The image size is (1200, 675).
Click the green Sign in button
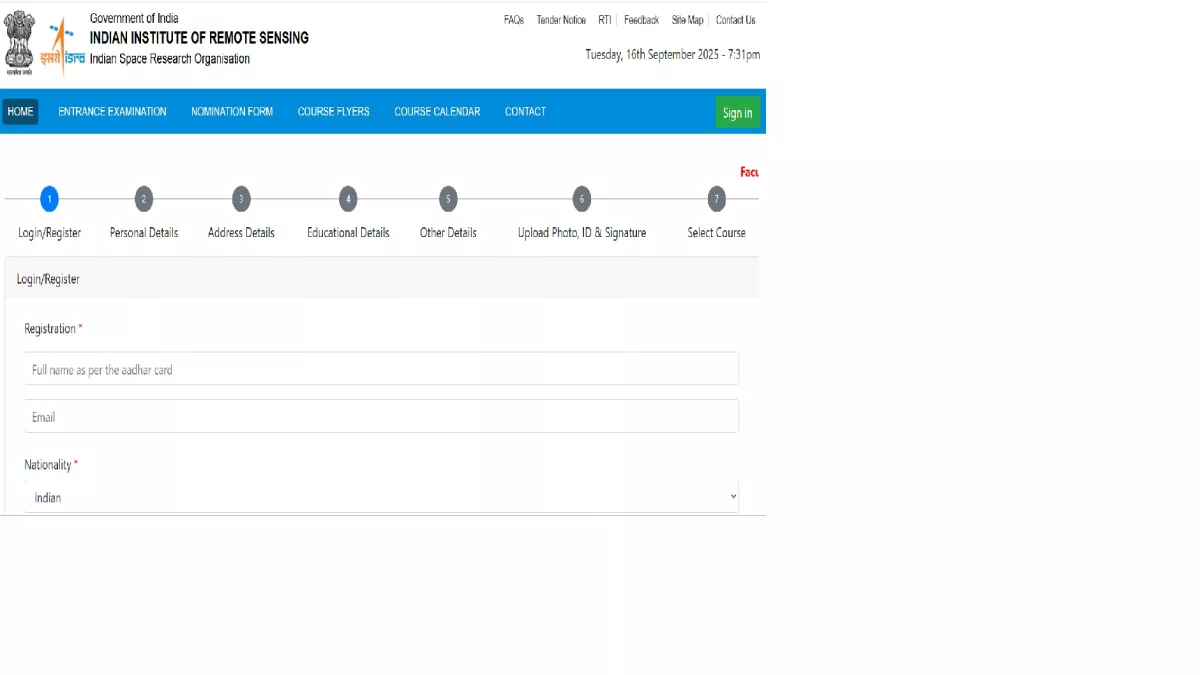coord(737,112)
